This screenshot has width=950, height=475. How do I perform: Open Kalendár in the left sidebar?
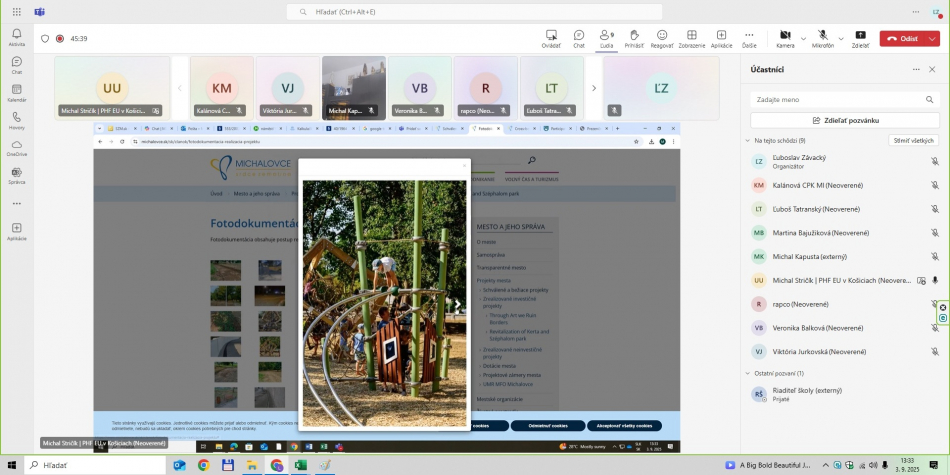click(x=17, y=92)
